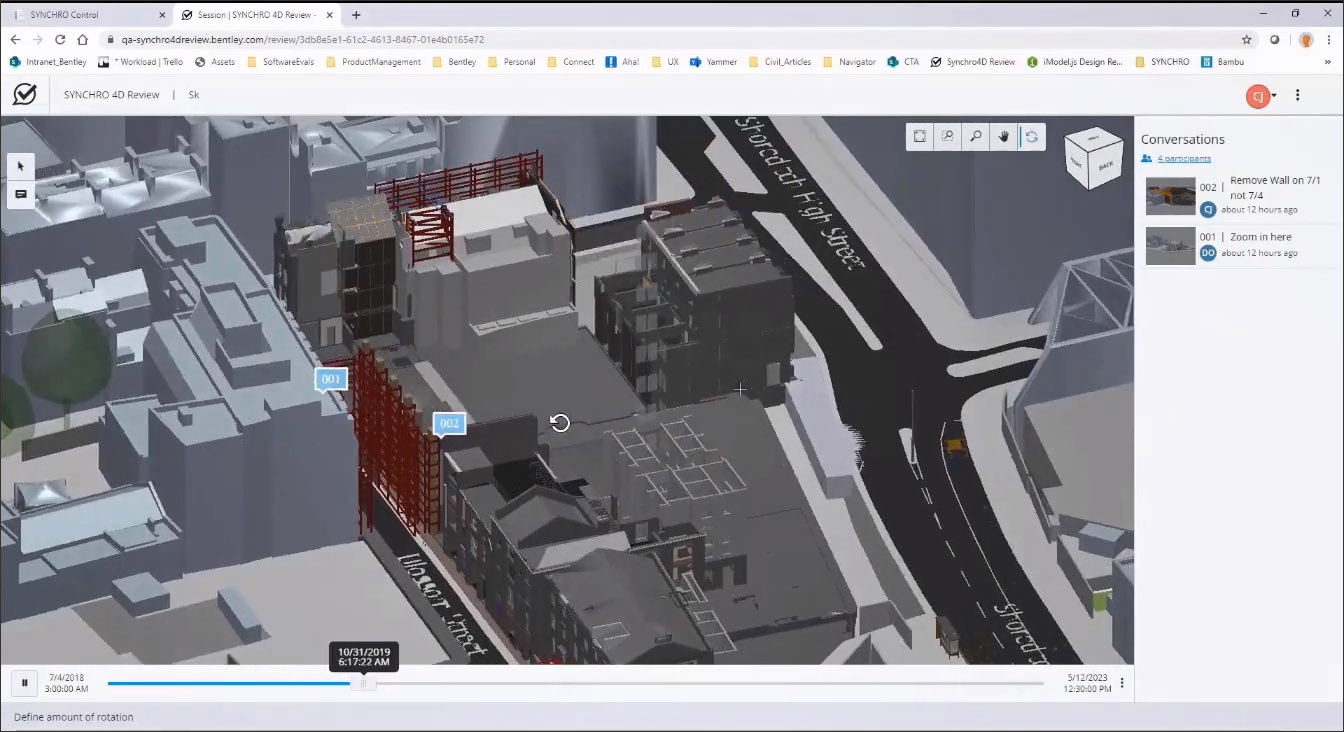Image resolution: width=1344 pixels, height=732 pixels.
Task: Open the Synchro4D Review bookmark
Action: click(972, 62)
